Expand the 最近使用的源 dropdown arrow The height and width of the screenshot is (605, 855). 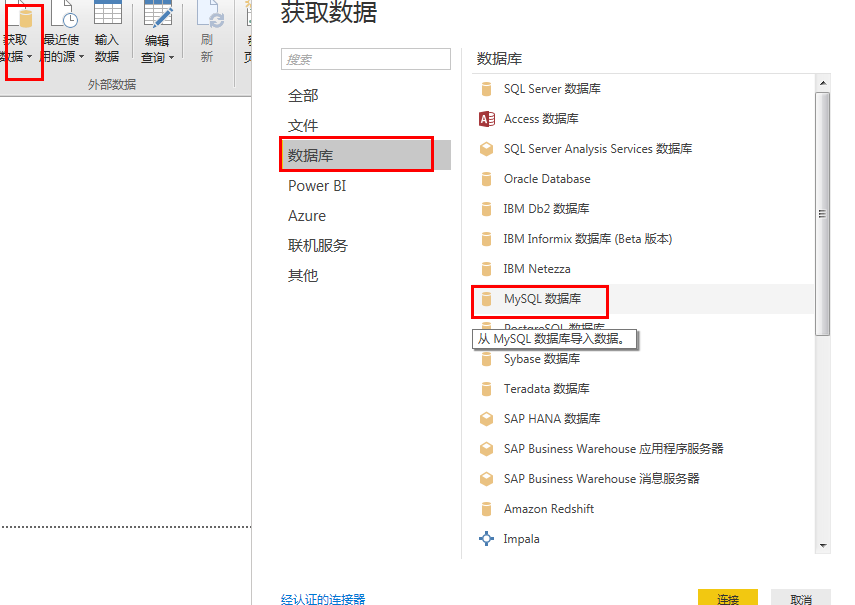(x=81, y=57)
